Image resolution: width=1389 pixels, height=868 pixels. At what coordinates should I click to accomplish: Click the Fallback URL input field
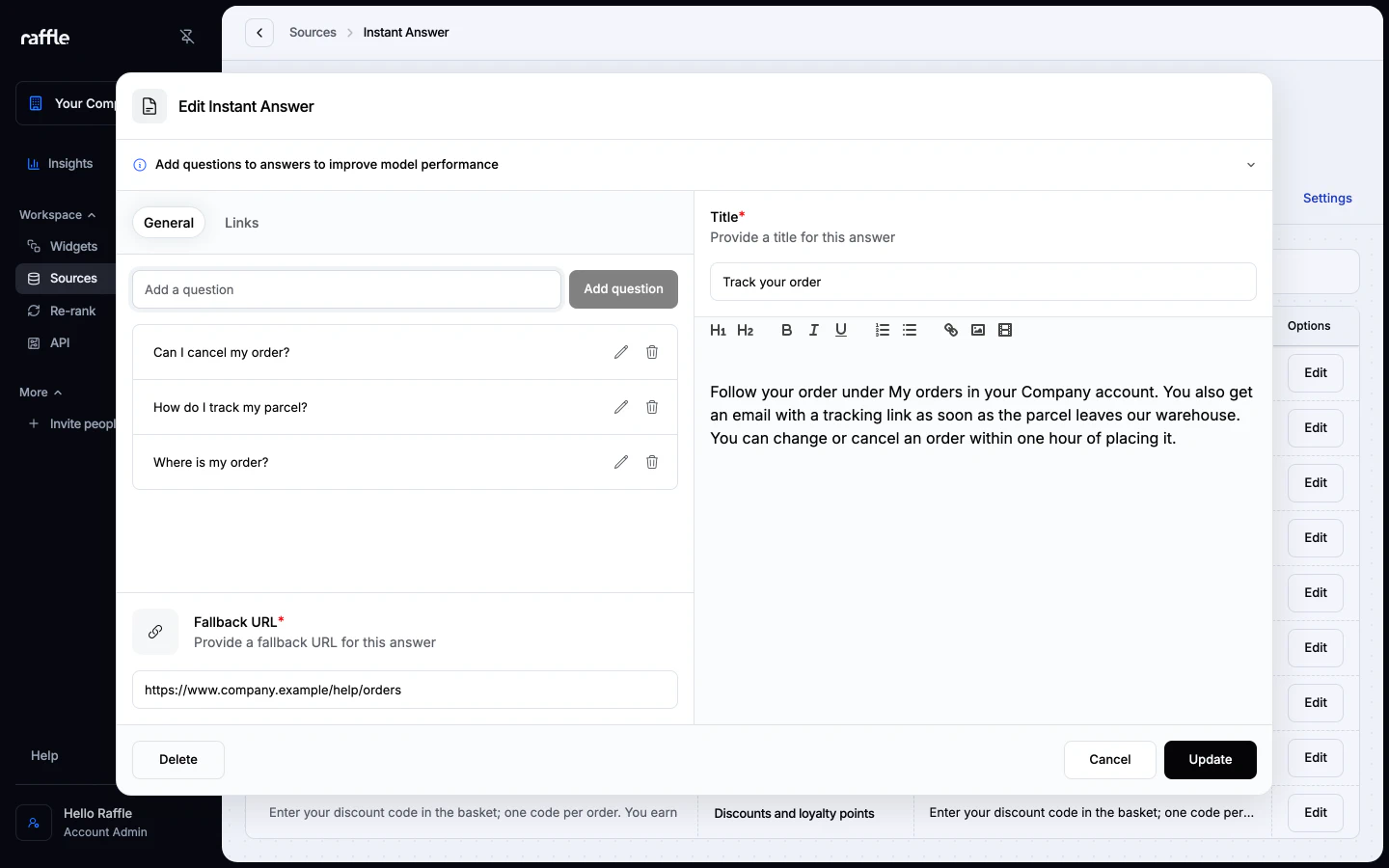tap(405, 690)
